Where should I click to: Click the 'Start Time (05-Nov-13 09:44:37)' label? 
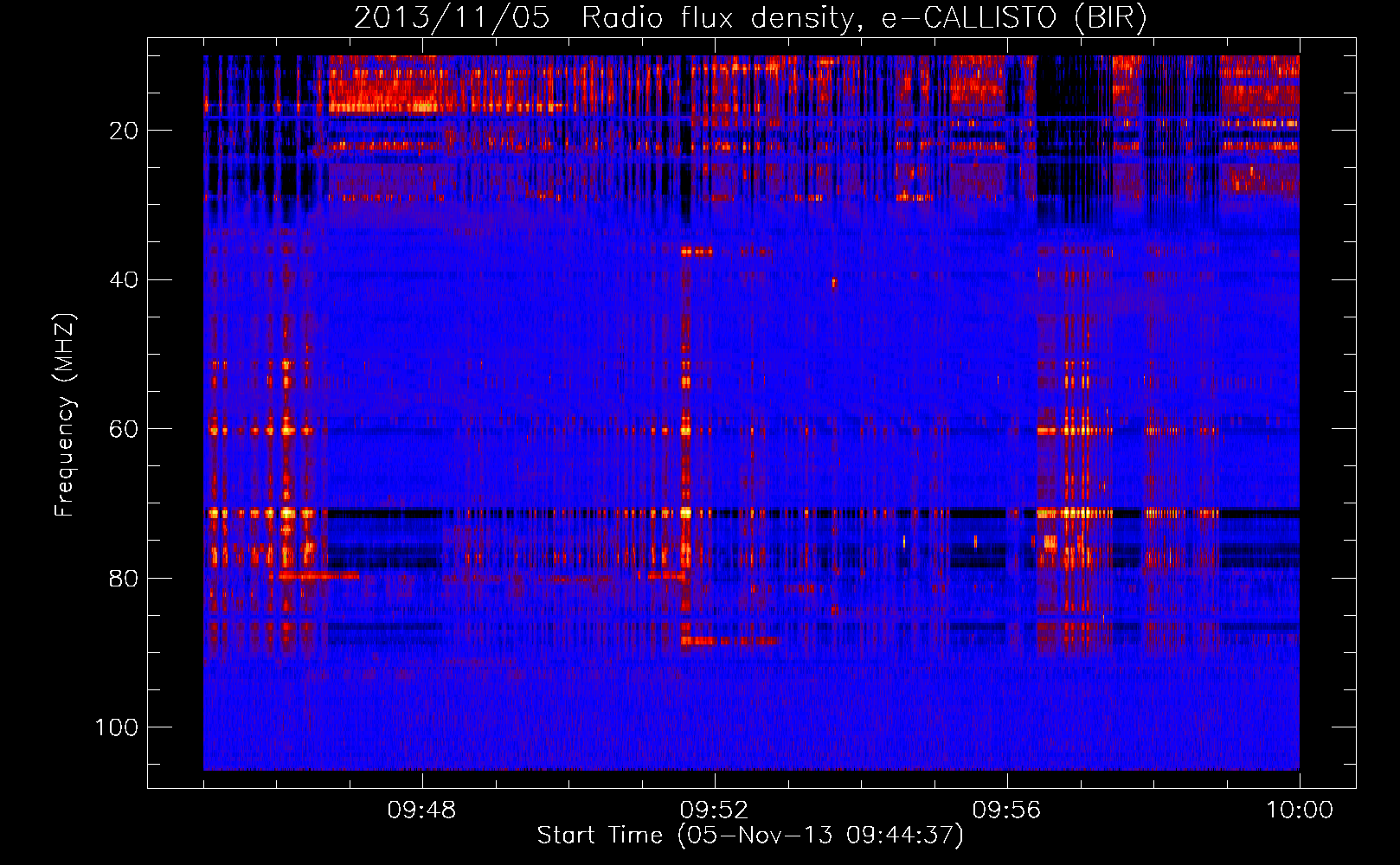click(x=750, y=835)
